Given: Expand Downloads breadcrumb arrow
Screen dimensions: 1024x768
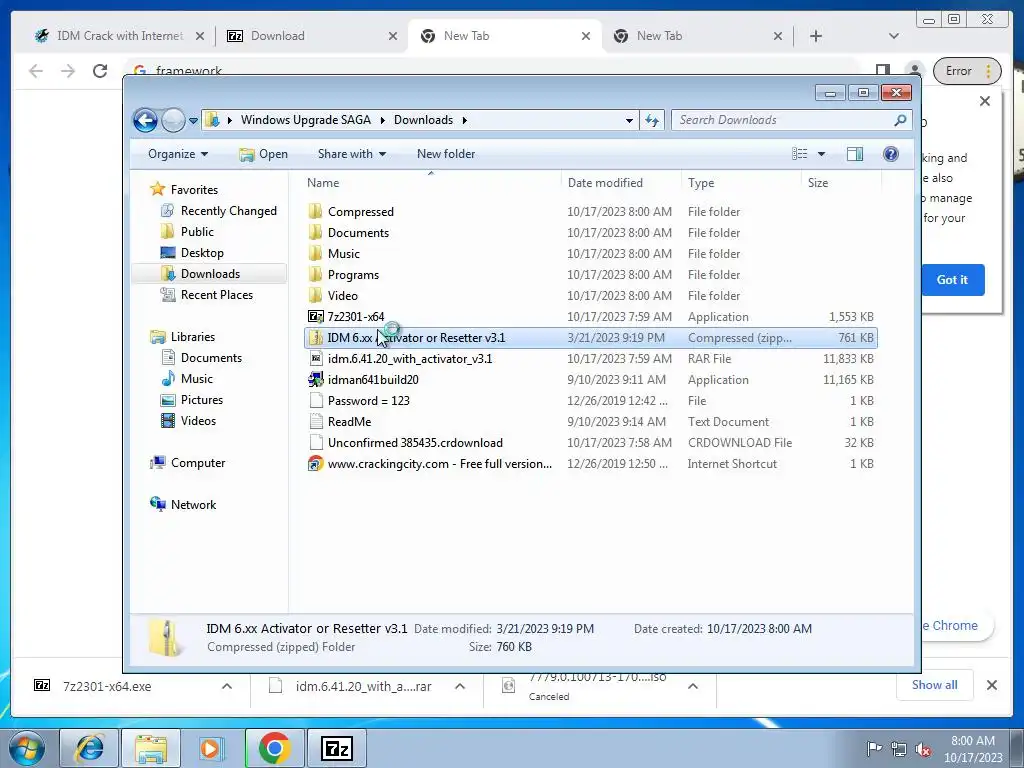Looking at the screenshot, I should pyautogui.click(x=464, y=120).
